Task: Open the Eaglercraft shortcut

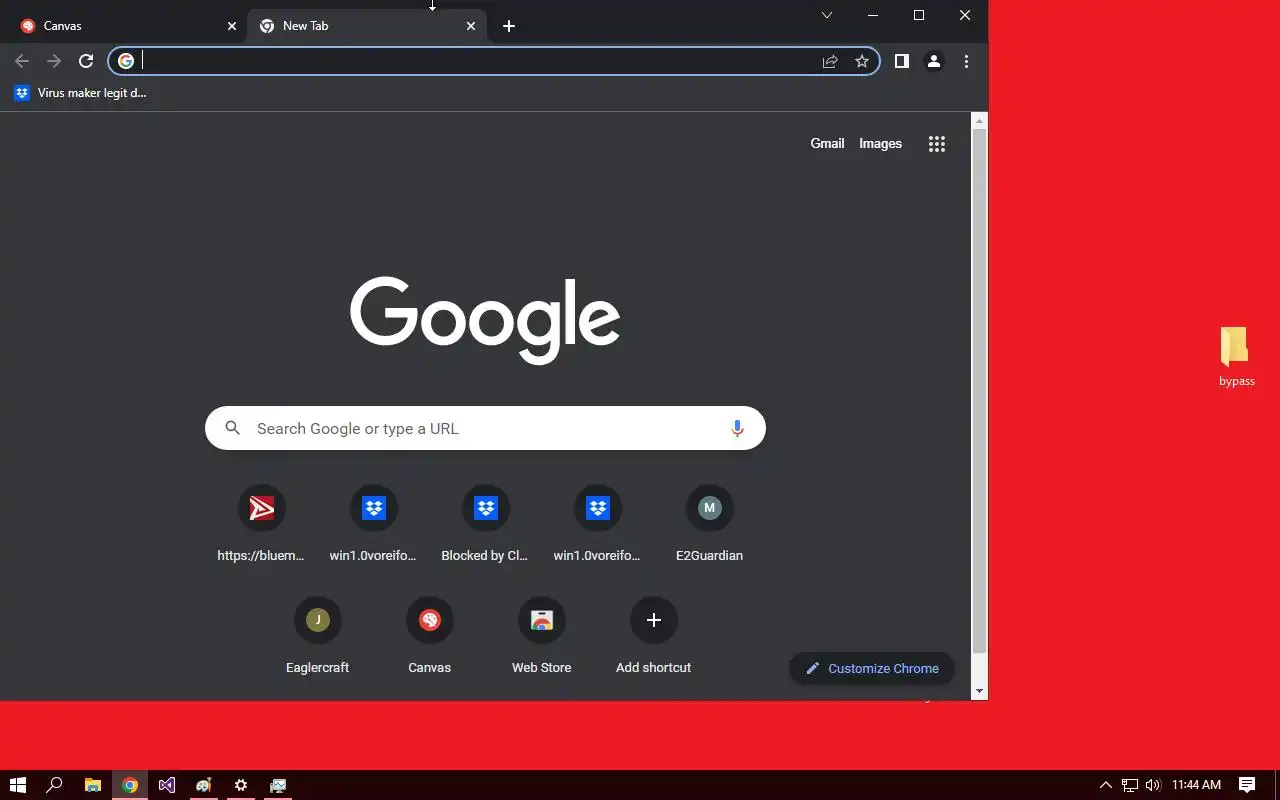Action: tap(318, 636)
